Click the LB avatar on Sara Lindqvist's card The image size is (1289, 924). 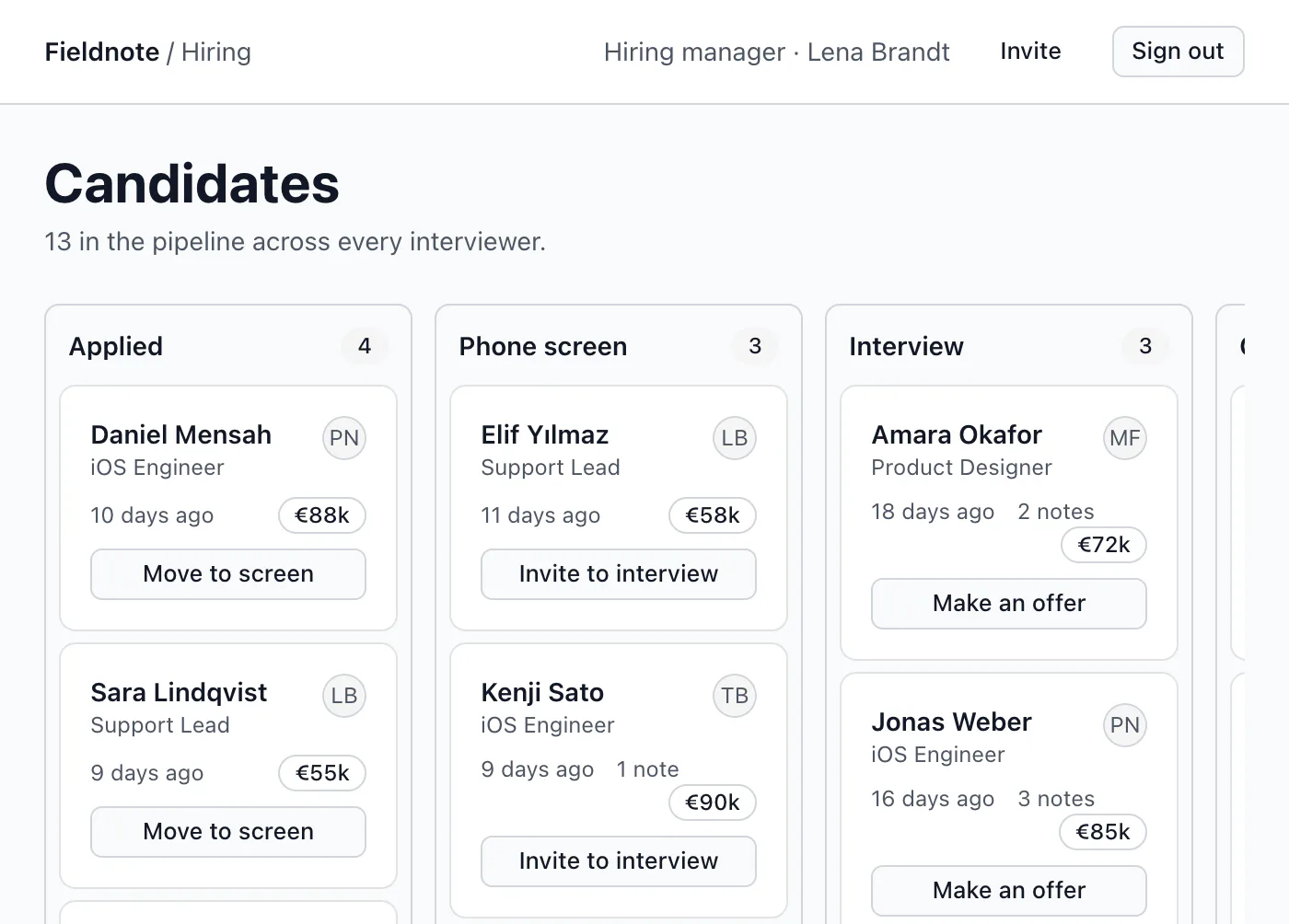coord(344,696)
